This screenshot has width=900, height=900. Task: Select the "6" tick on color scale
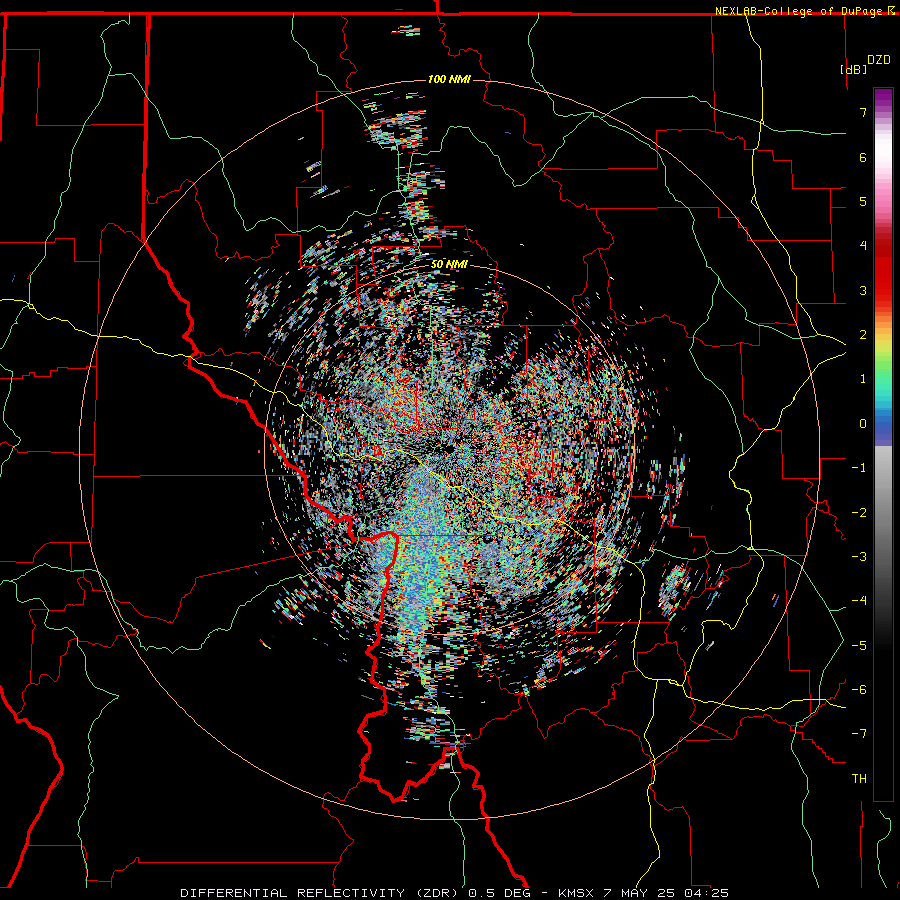click(x=863, y=157)
